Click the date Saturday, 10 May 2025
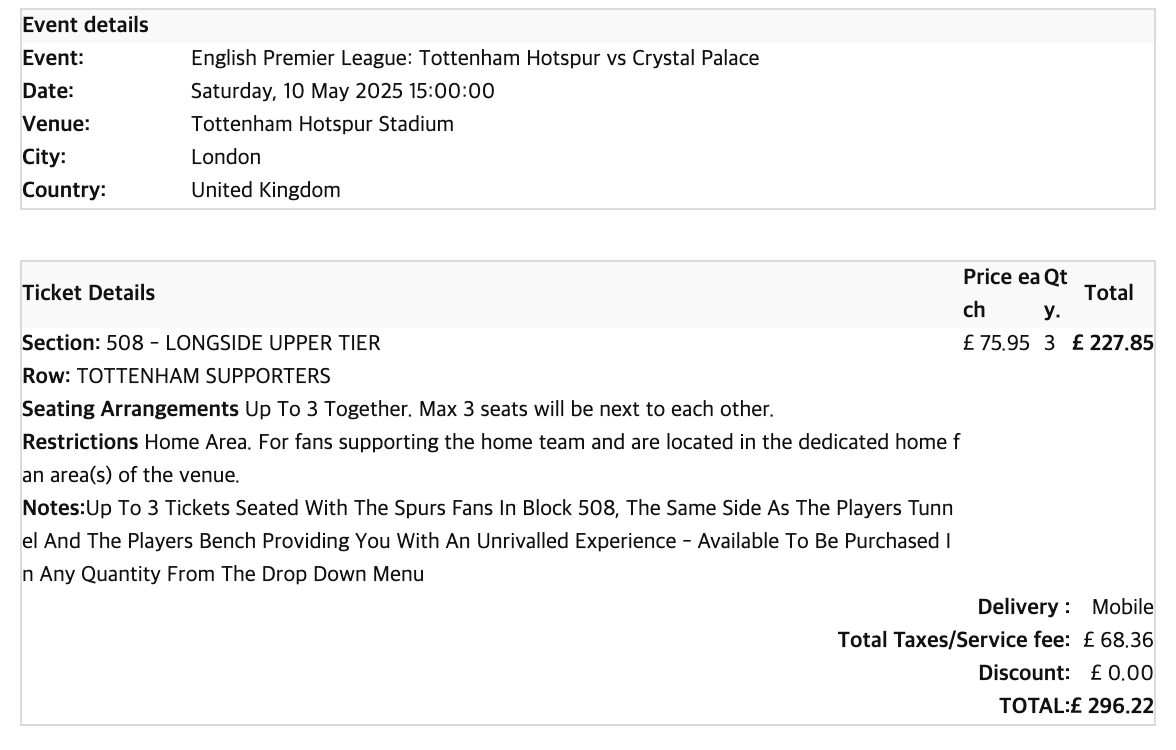The image size is (1176, 750). (x=297, y=91)
